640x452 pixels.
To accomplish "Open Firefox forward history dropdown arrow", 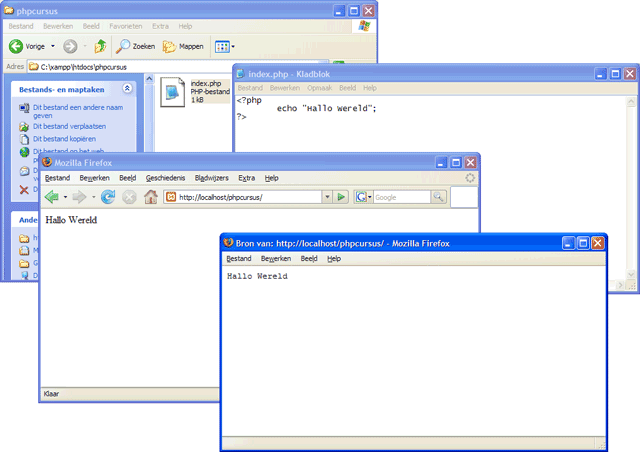I will click(x=93, y=197).
